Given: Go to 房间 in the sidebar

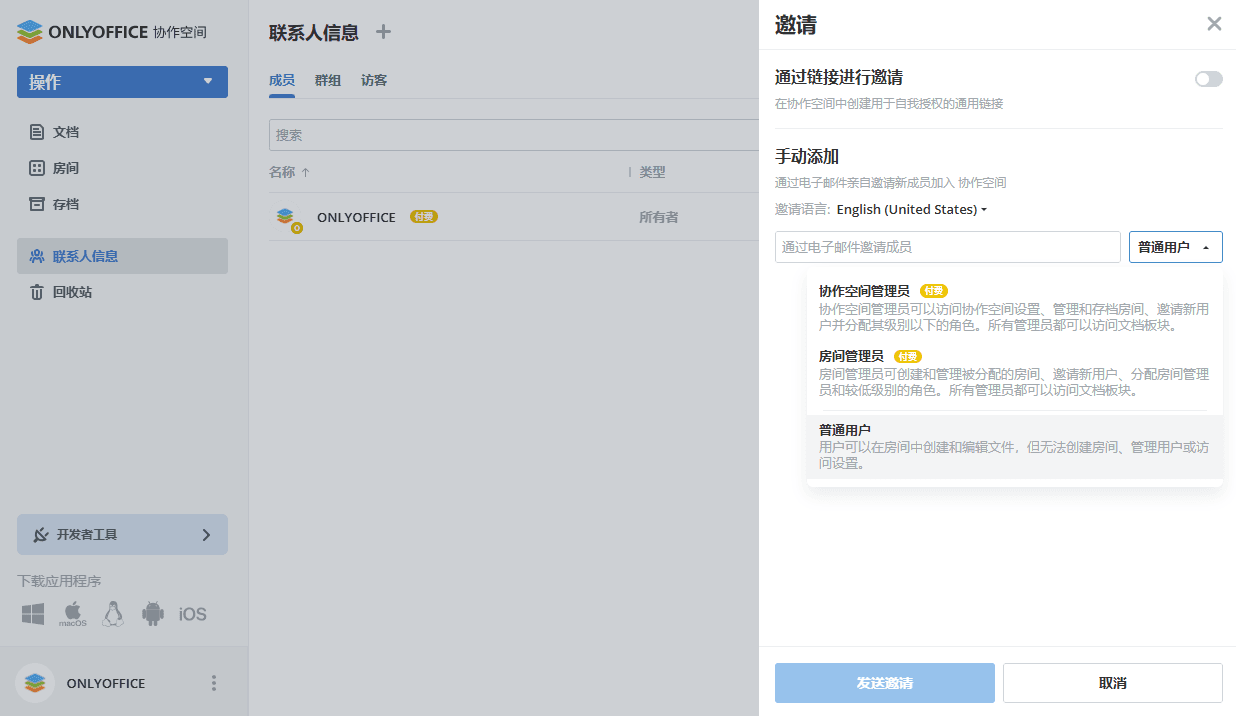Looking at the screenshot, I should point(122,168).
